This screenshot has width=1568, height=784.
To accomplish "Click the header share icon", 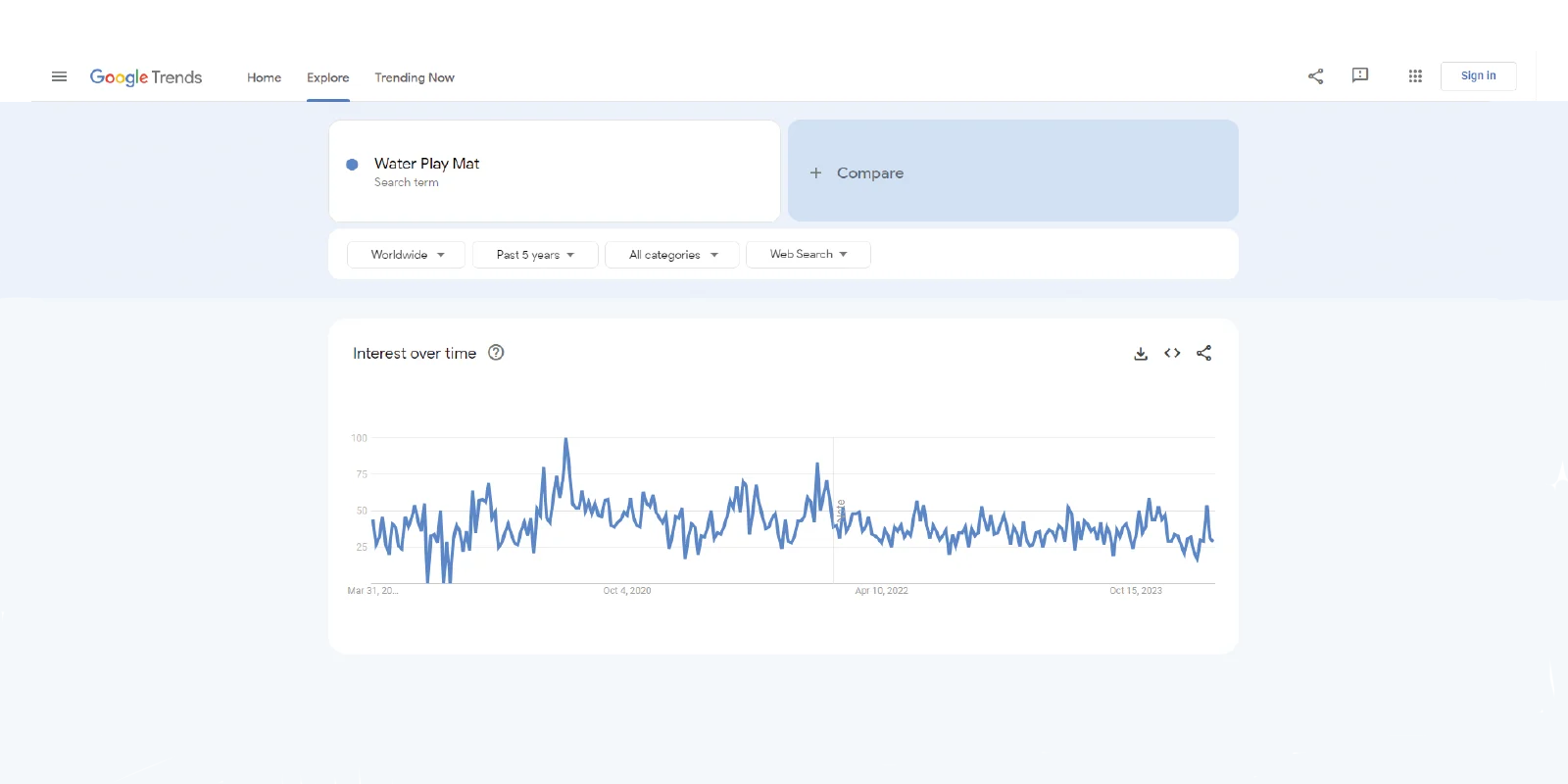I will tap(1315, 76).
